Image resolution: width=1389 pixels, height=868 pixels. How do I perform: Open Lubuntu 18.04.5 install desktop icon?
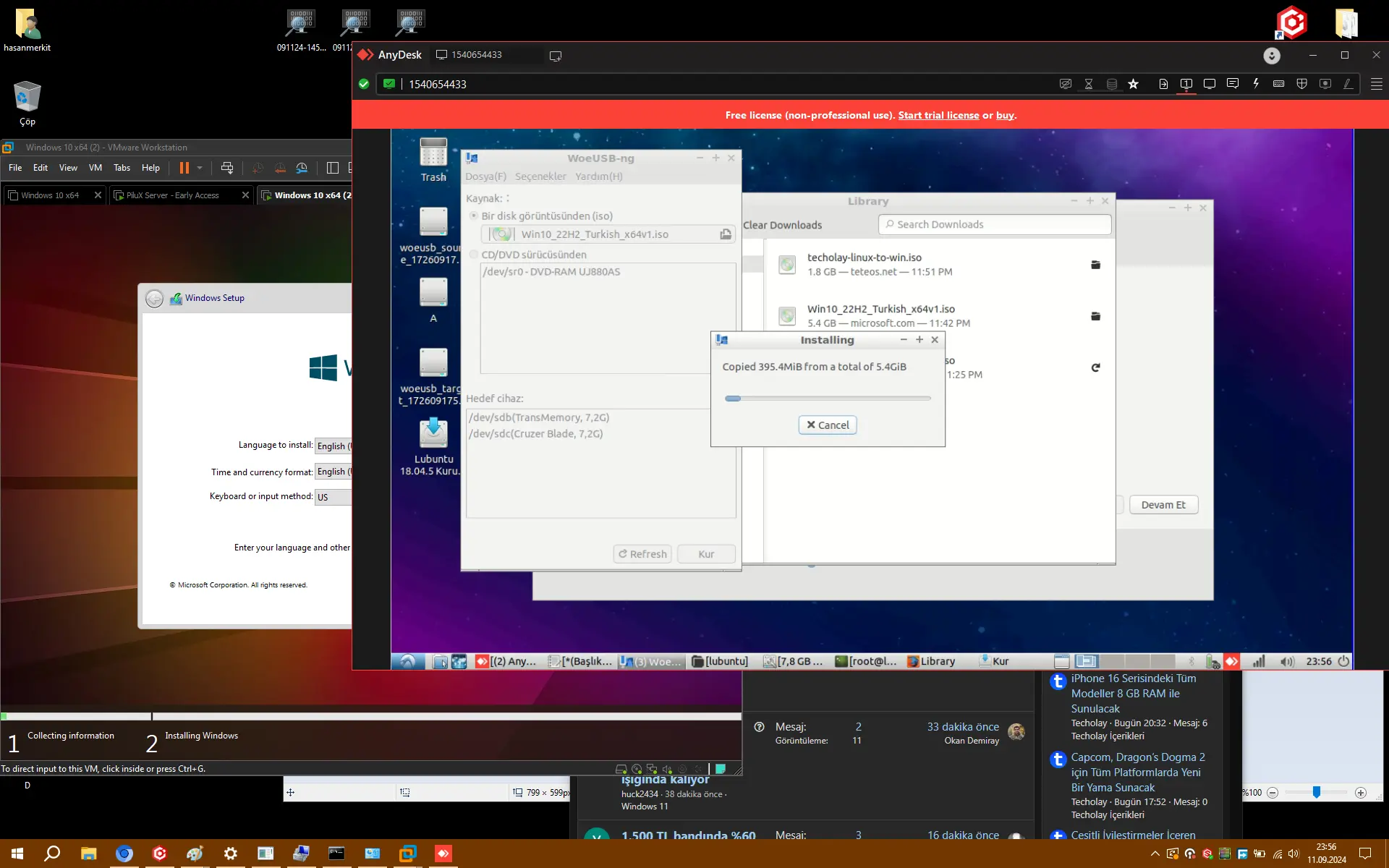pyautogui.click(x=433, y=446)
